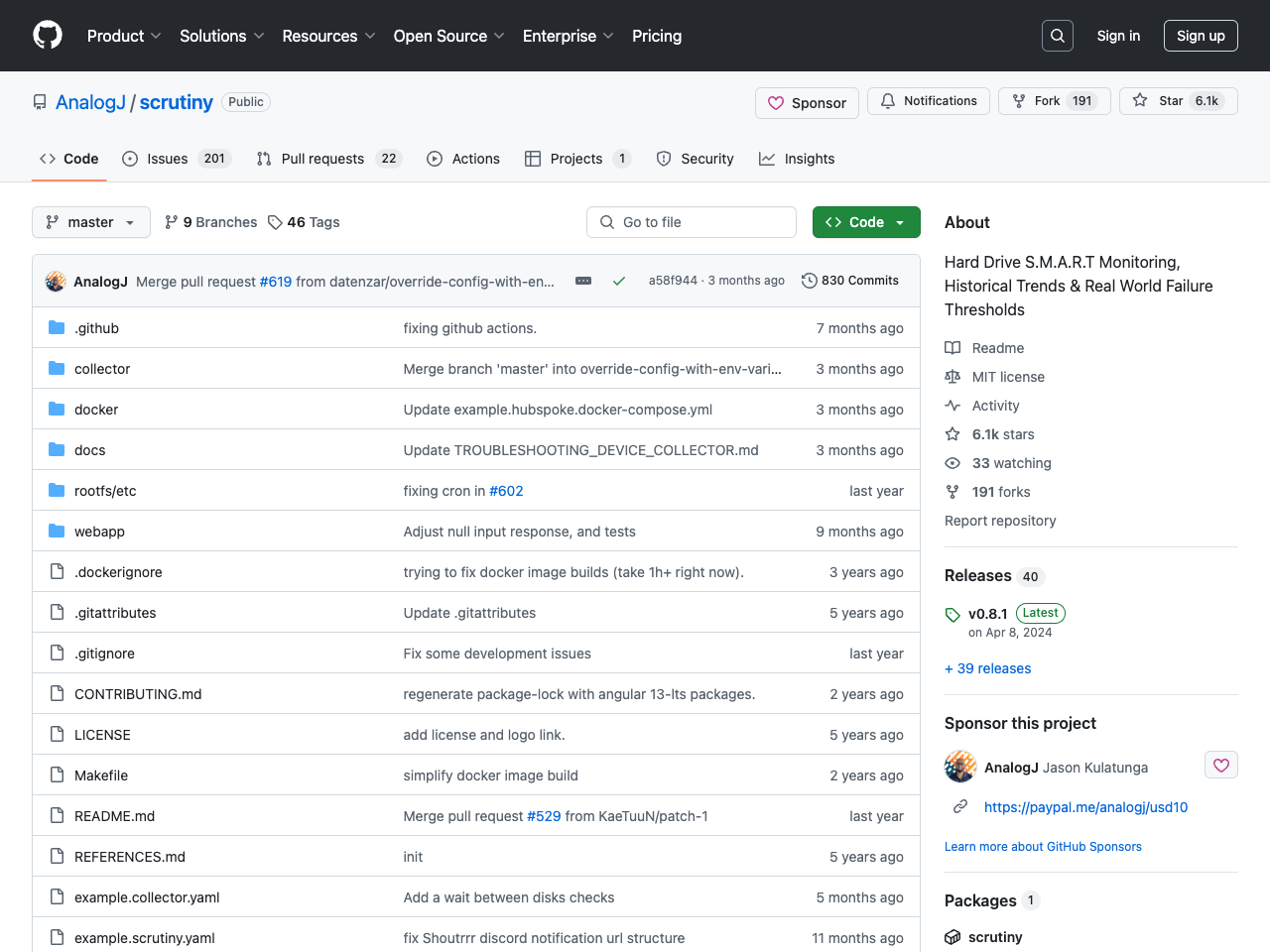The height and width of the screenshot is (952, 1270).
Task: Open the REFERENCES.md file
Action: coord(130,857)
